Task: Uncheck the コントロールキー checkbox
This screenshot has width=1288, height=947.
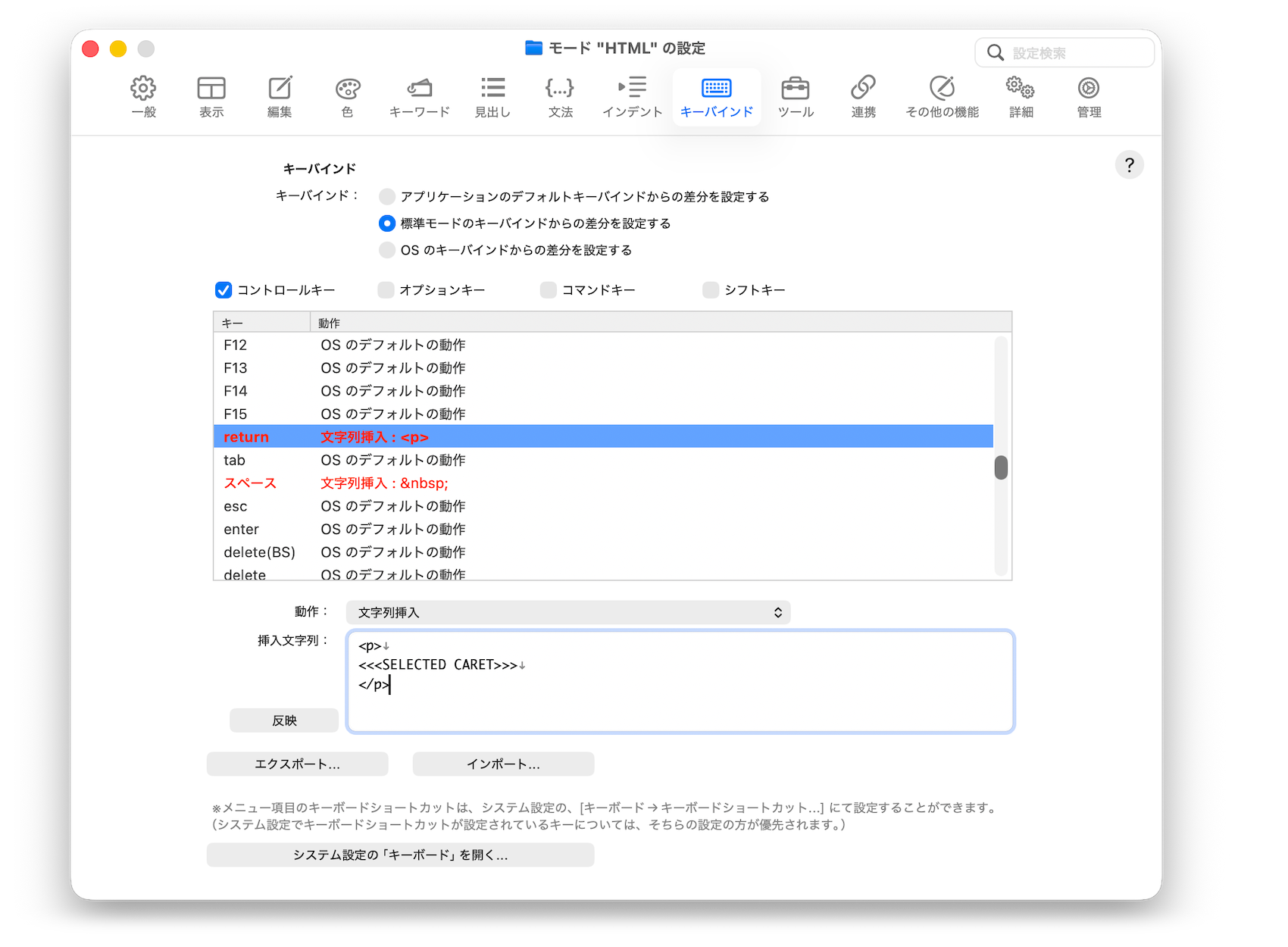Action: pyautogui.click(x=224, y=290)
